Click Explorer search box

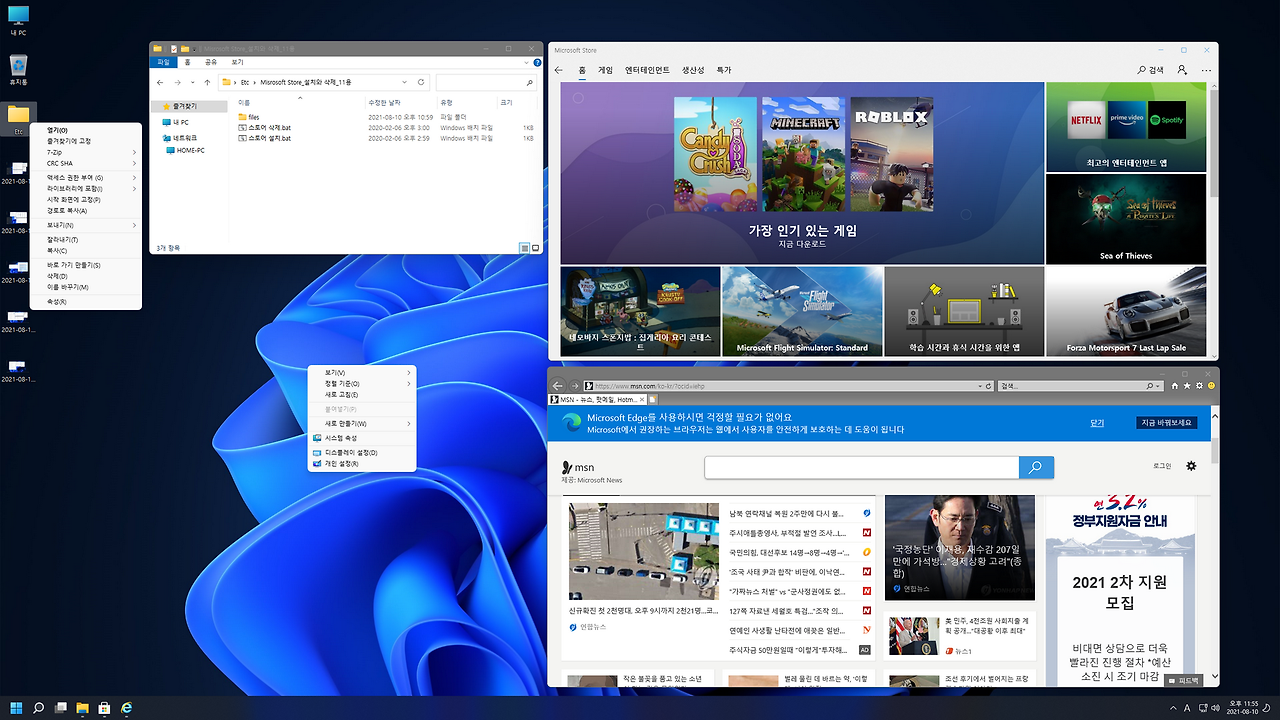point(487,82)
